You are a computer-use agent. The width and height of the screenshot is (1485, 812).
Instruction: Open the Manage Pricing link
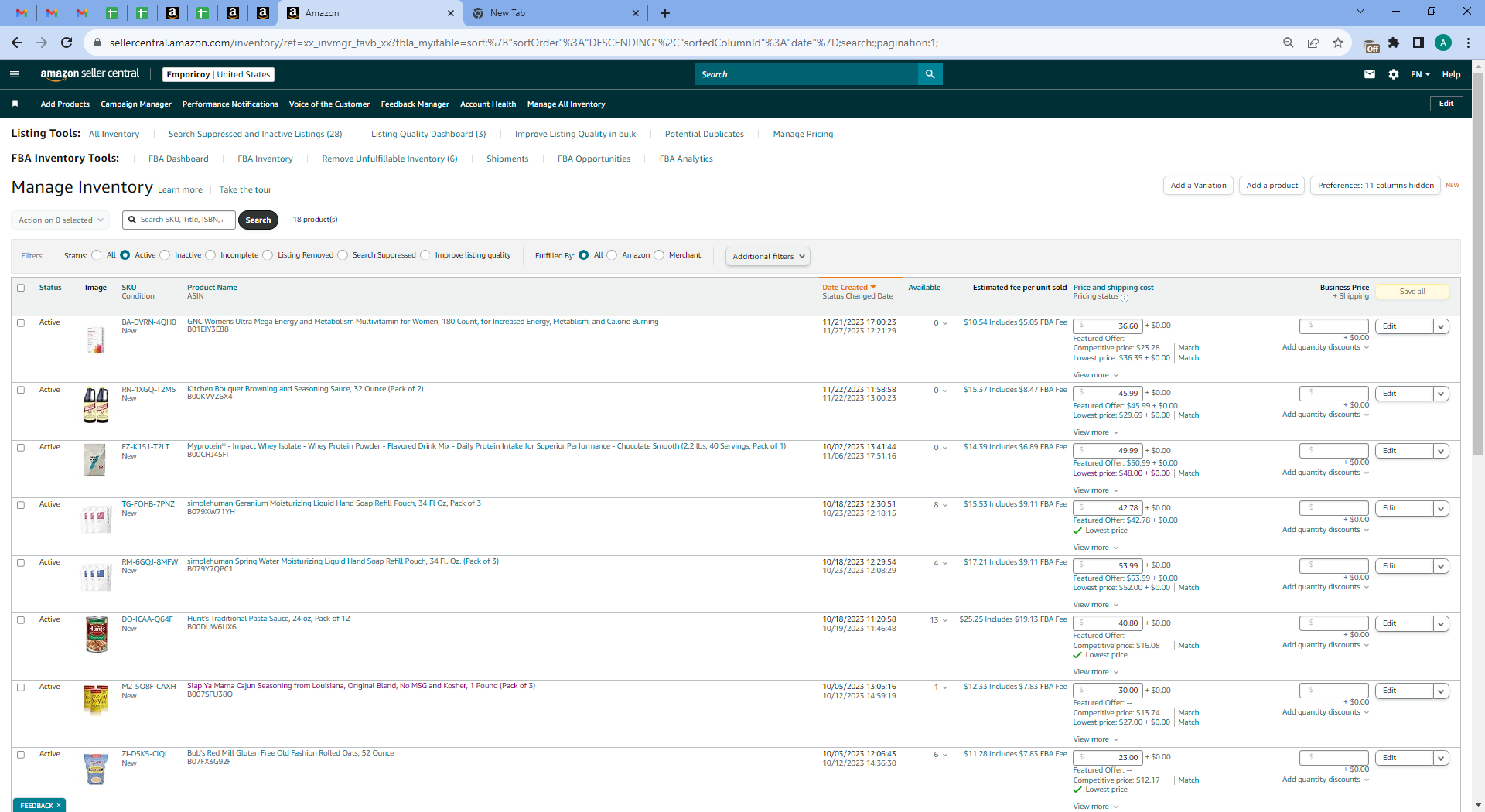(803, 135)
